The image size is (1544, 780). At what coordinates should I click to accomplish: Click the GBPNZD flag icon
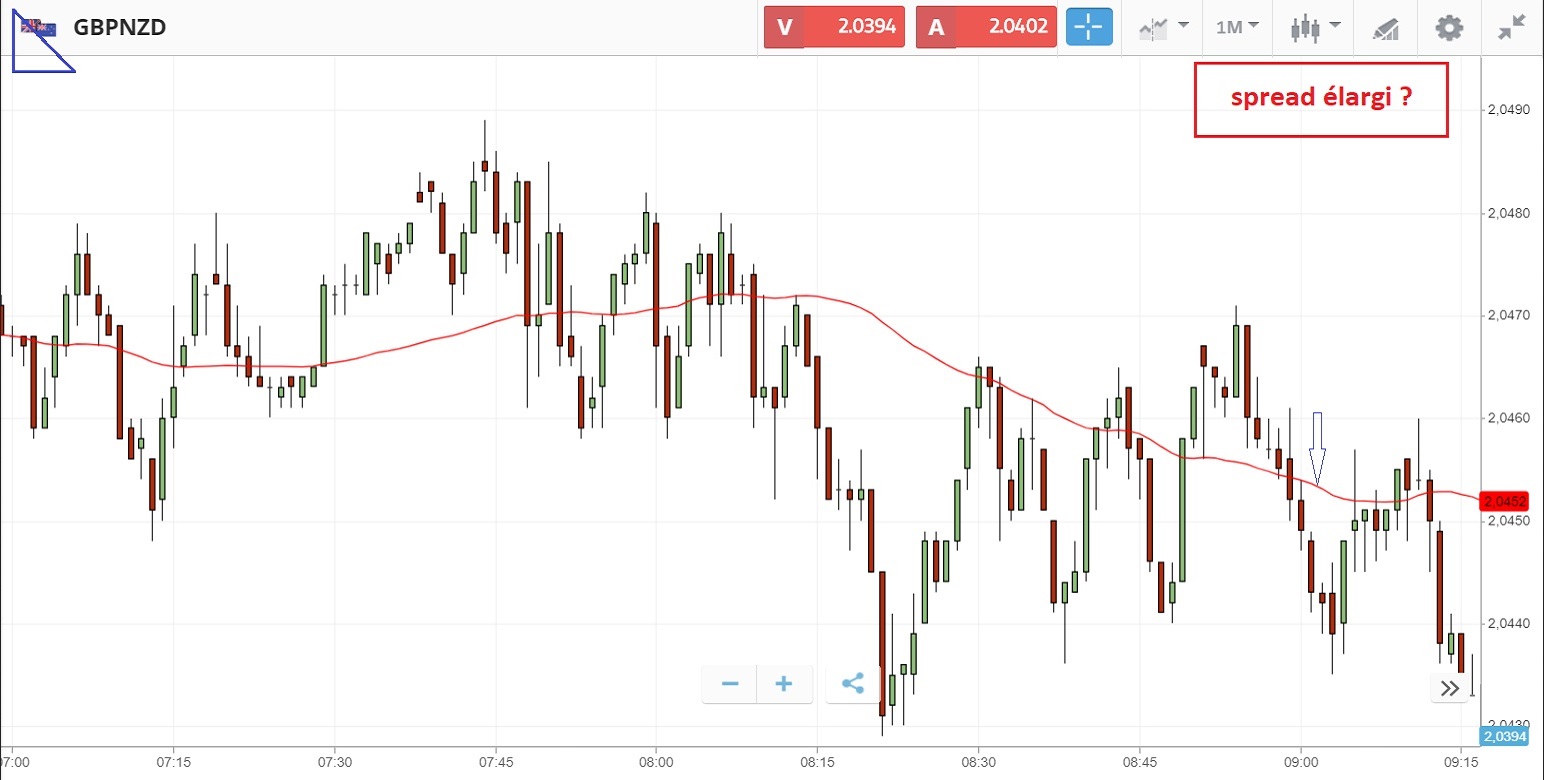40,27
